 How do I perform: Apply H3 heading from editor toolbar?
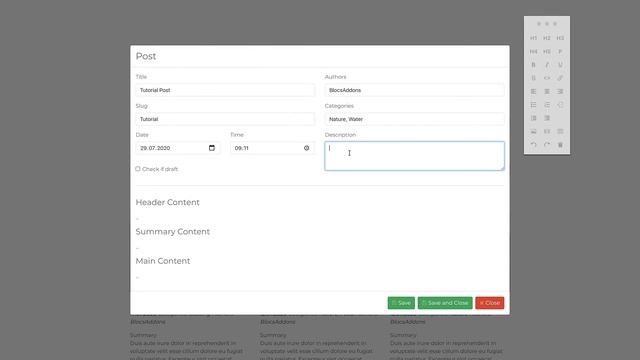[560, 38]
